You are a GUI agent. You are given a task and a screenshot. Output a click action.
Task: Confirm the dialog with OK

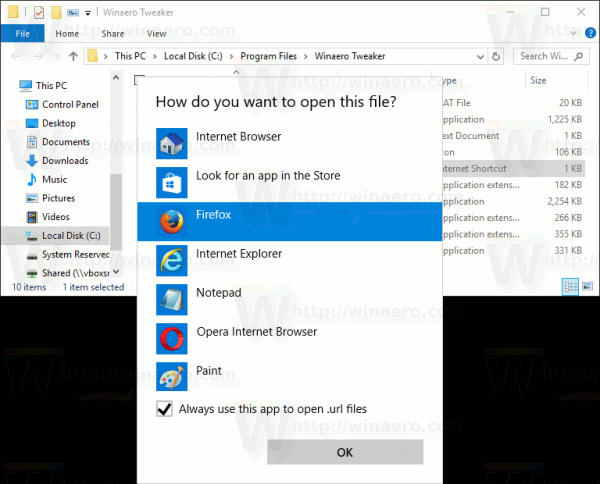tap(345, 452)
